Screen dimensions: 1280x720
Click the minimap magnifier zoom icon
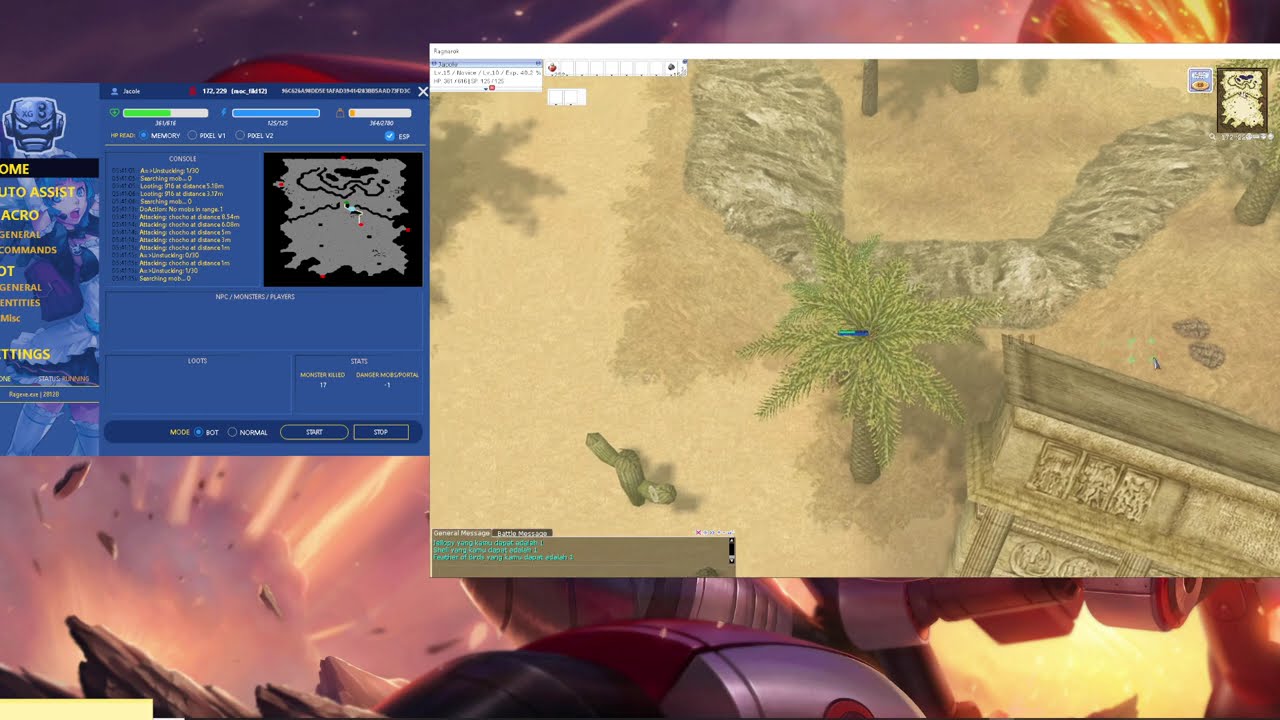click(x=1213, y=137)
